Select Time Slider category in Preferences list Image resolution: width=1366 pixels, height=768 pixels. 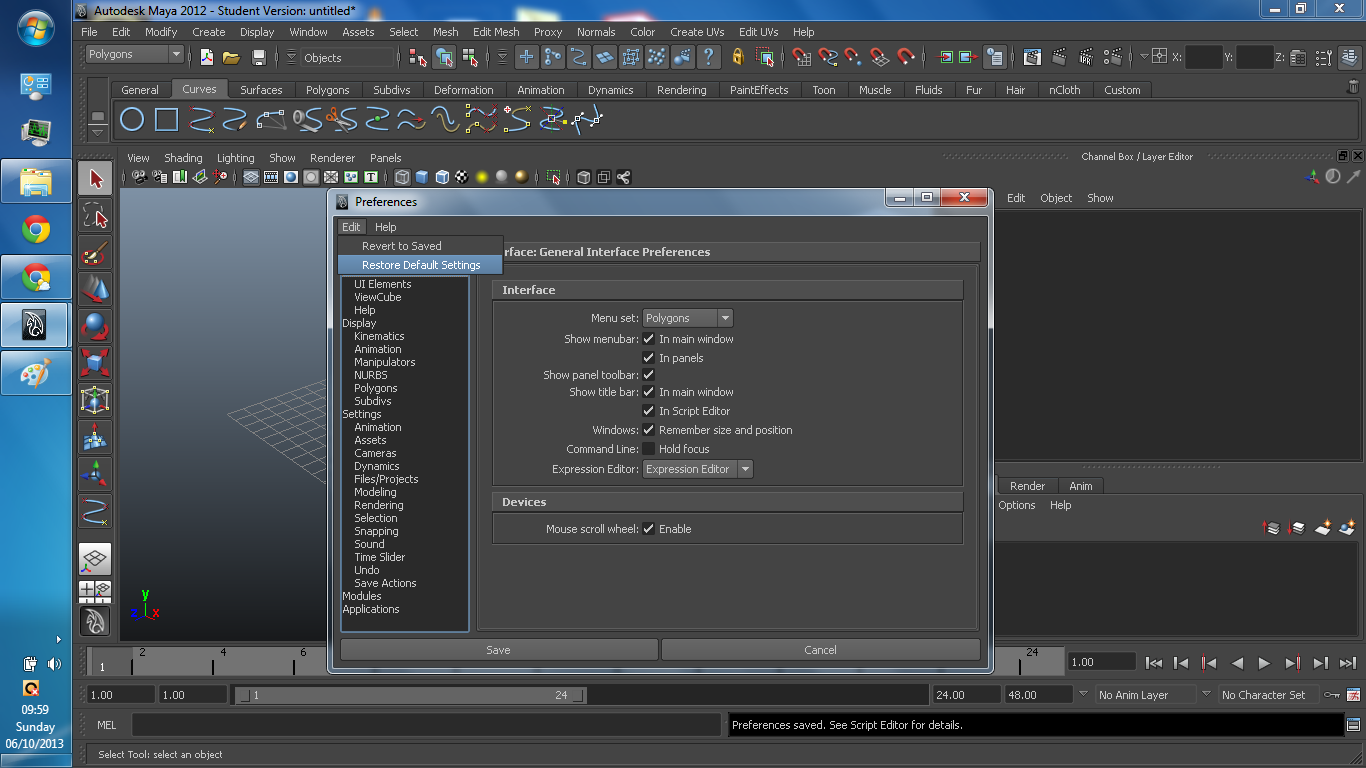click(379, 557)
